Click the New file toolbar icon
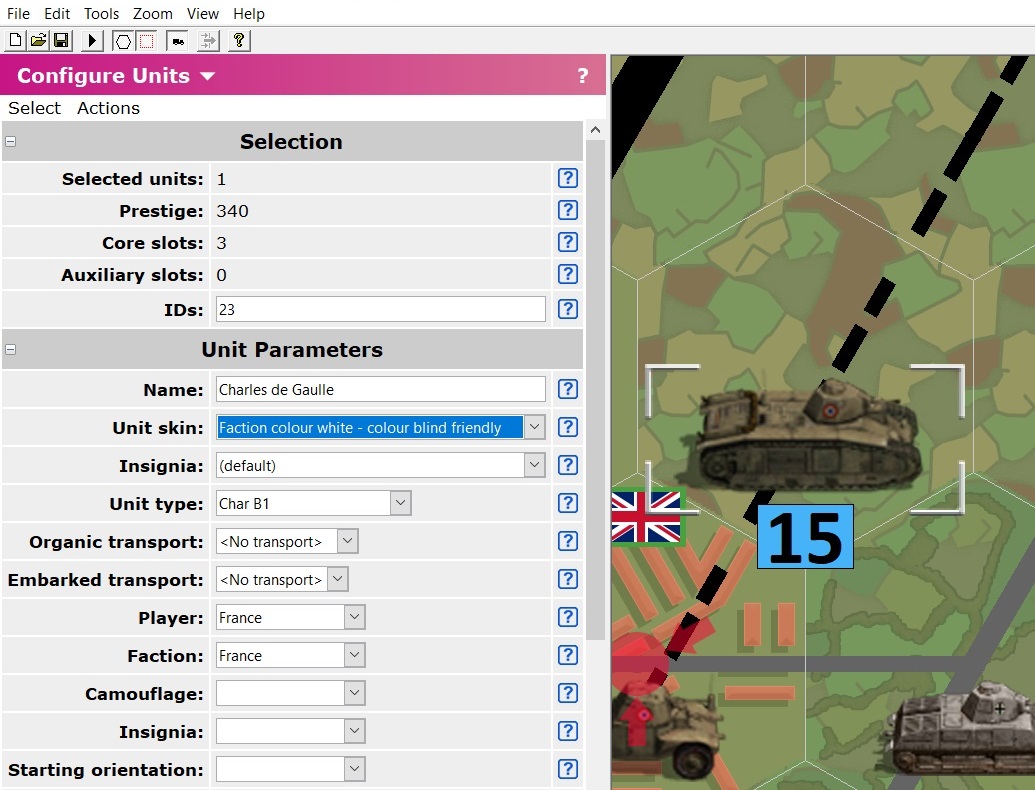1035x790 pixels. click(x=15, y=41)
